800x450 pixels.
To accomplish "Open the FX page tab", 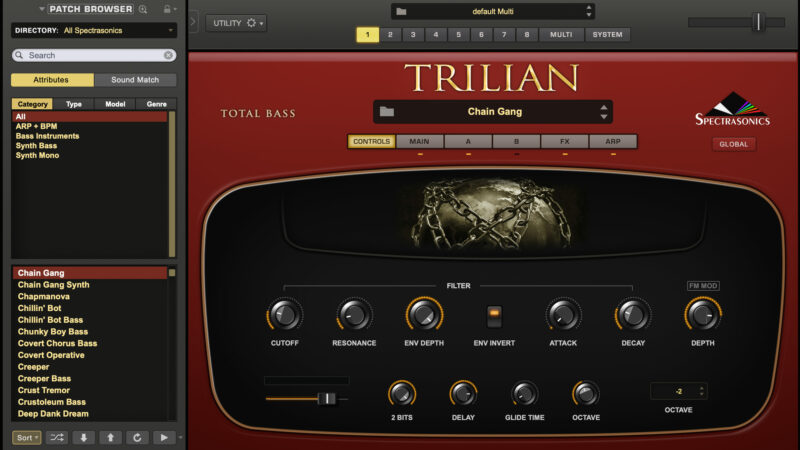I will [564, 141].
